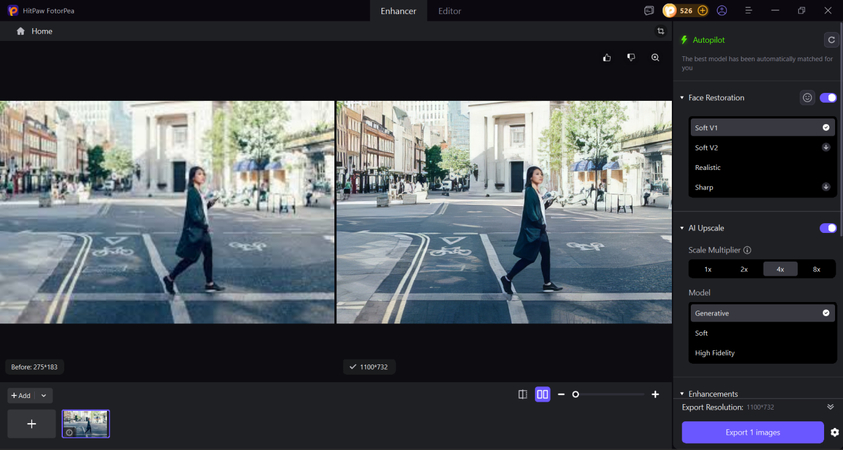The width and height of the screenshot is (843, 450).
Task: Expand the Enhancements section
Action: click(x=682, y=394)
